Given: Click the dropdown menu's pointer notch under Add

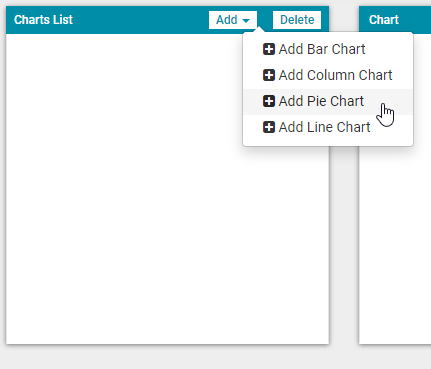Looking at the screenshot, I should [259, 30].
